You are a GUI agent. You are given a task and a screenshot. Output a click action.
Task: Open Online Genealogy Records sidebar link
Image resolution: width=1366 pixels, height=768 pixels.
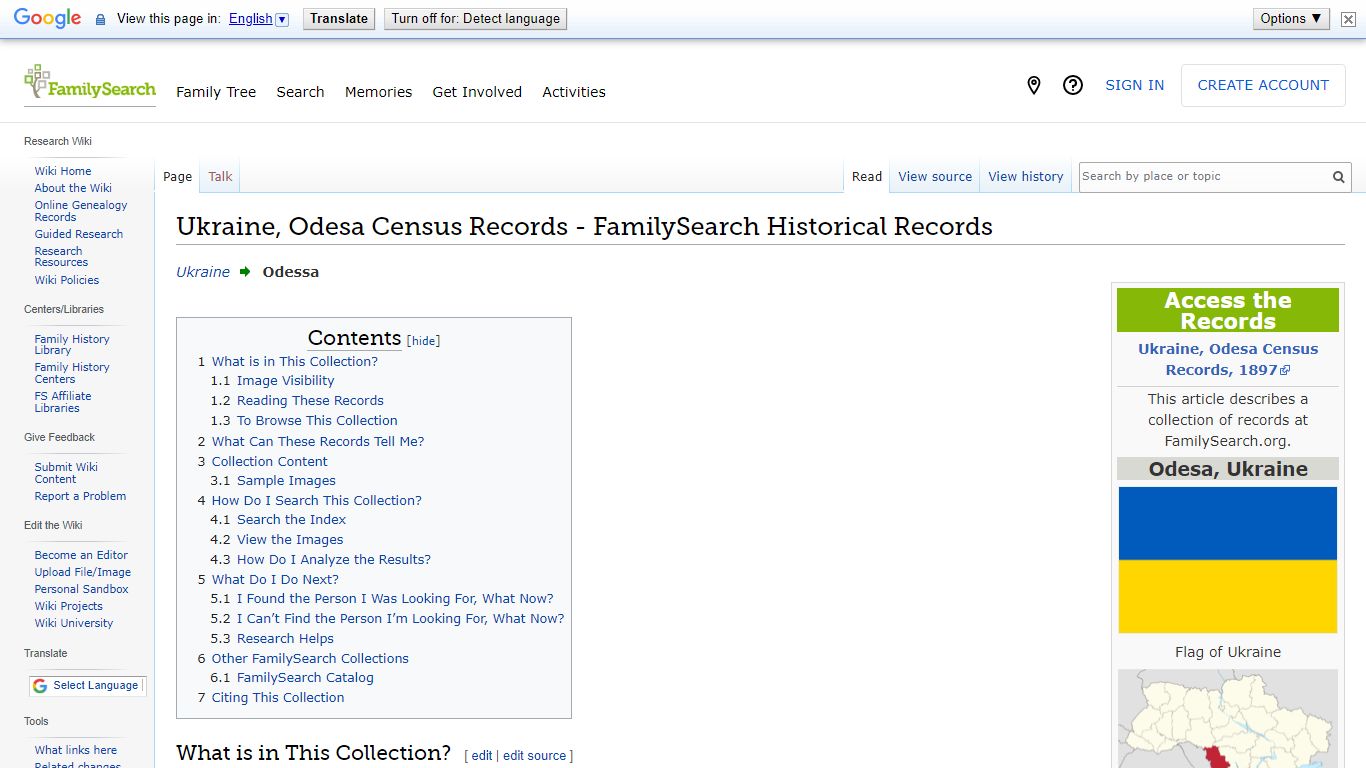tap(81, 211)
